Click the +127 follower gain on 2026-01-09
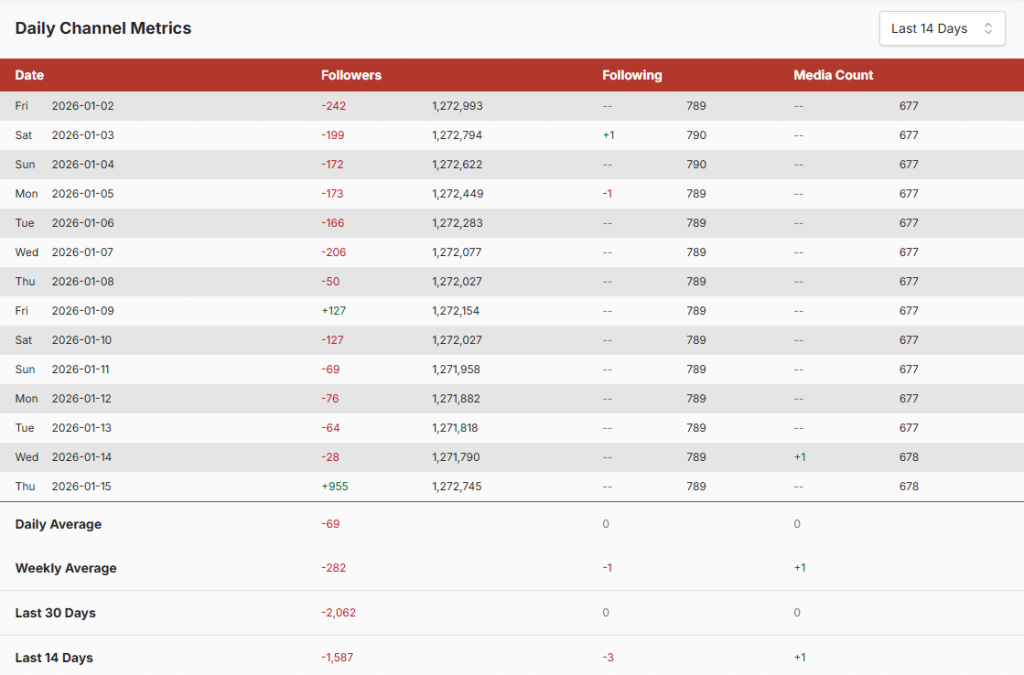1024x675 pixels. pyautogui.click(x=334, y=311)
